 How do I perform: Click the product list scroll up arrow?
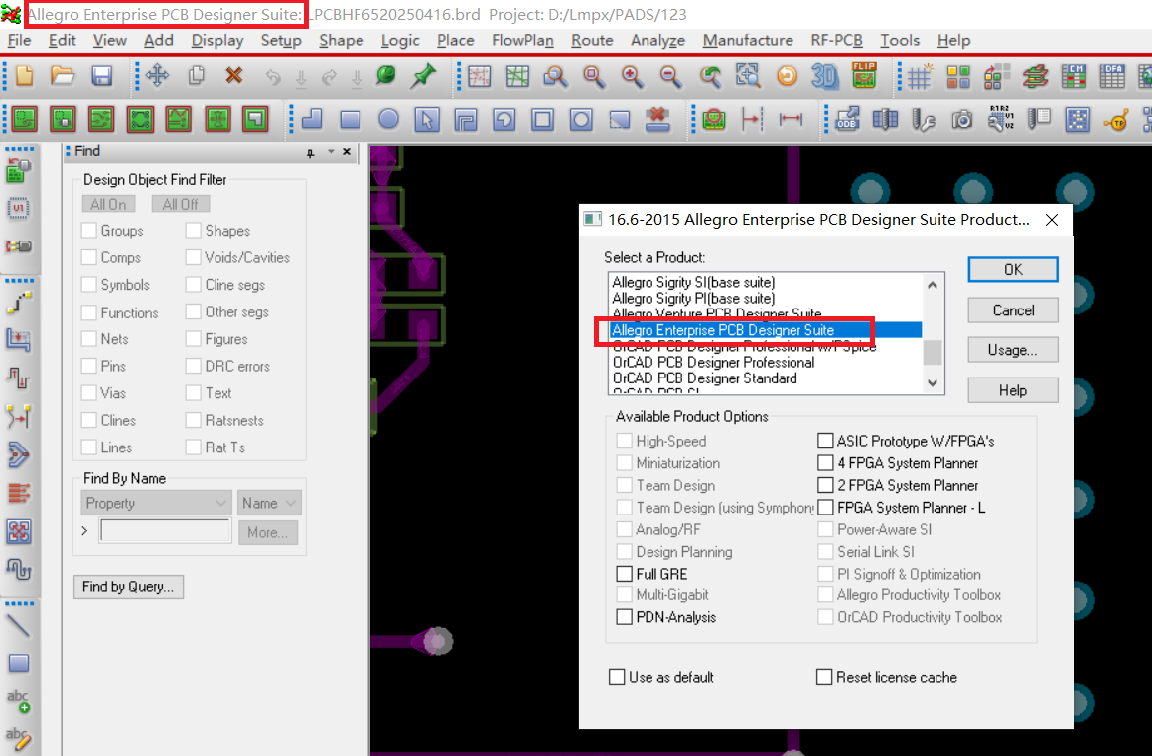point(932,284)
